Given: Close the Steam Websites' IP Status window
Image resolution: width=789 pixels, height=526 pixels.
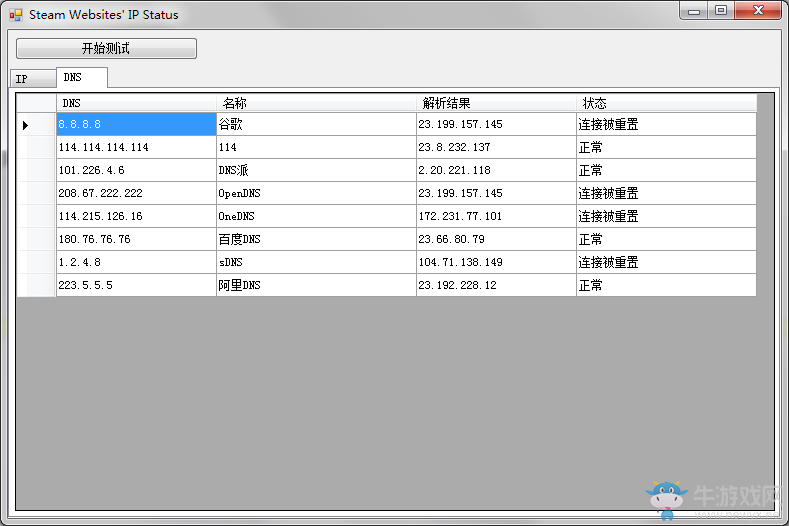Looking at the screenshot, I should [758, 11].
